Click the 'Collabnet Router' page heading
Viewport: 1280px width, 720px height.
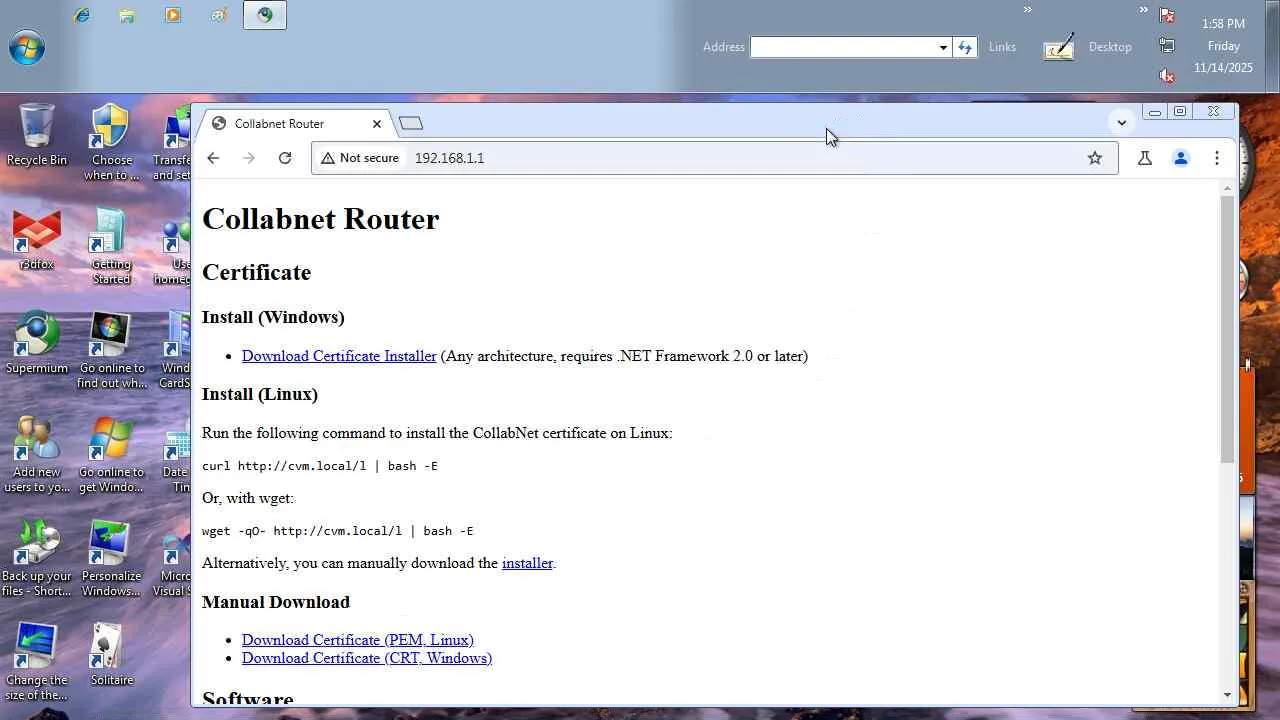click(320, 219)
